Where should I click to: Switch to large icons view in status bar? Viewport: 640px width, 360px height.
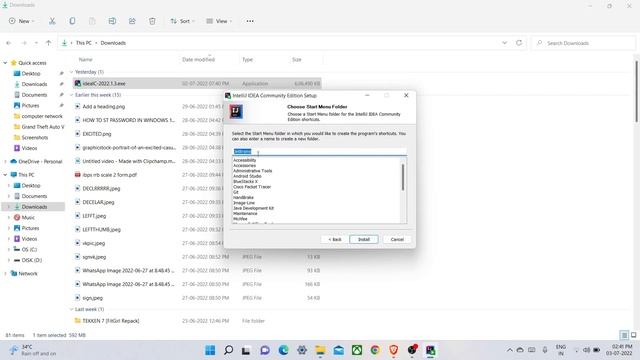coord(633,335)
